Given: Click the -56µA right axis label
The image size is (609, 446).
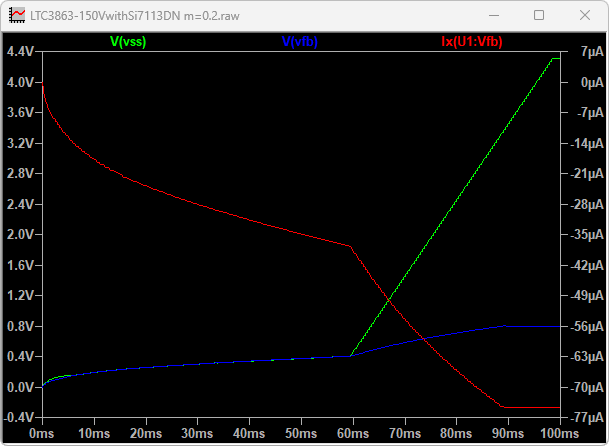Looking at the screenshot, I should [x=587, y=327].
